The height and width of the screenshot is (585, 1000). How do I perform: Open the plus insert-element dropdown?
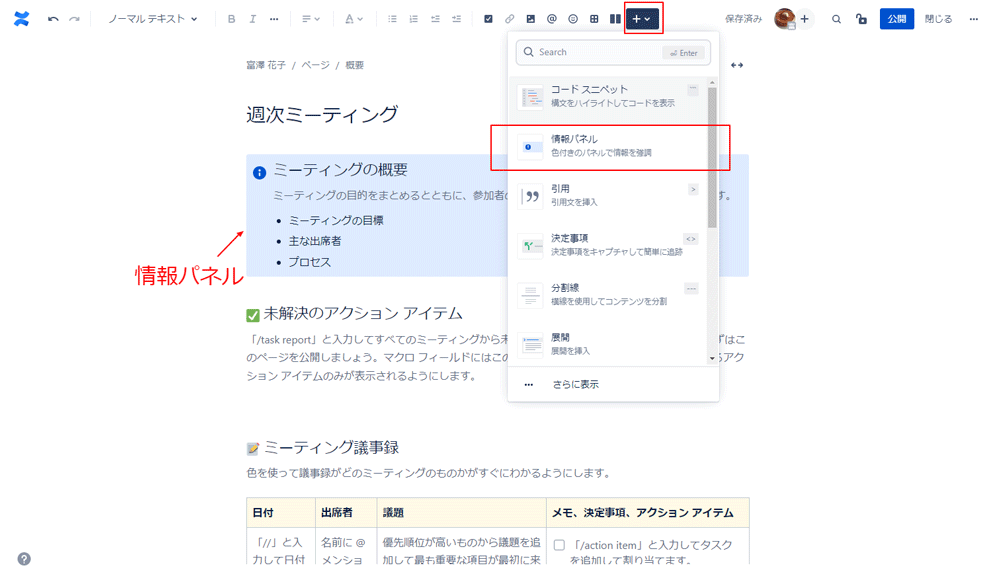pos(642,19)
